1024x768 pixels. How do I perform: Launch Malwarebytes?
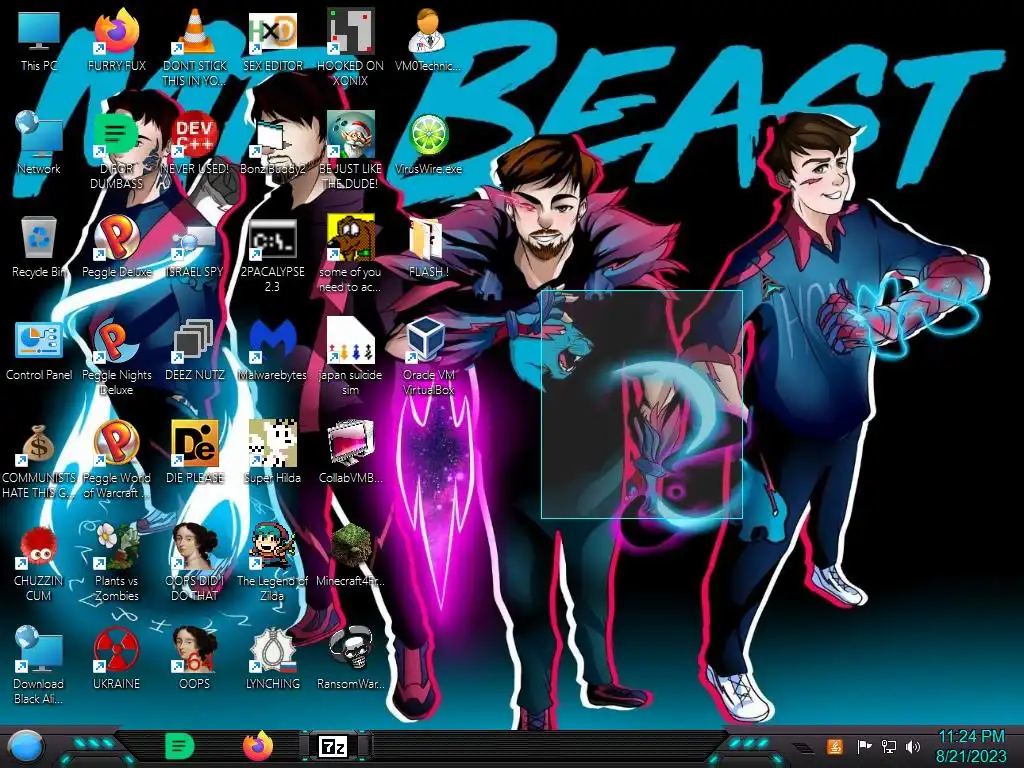click(272, 350)
